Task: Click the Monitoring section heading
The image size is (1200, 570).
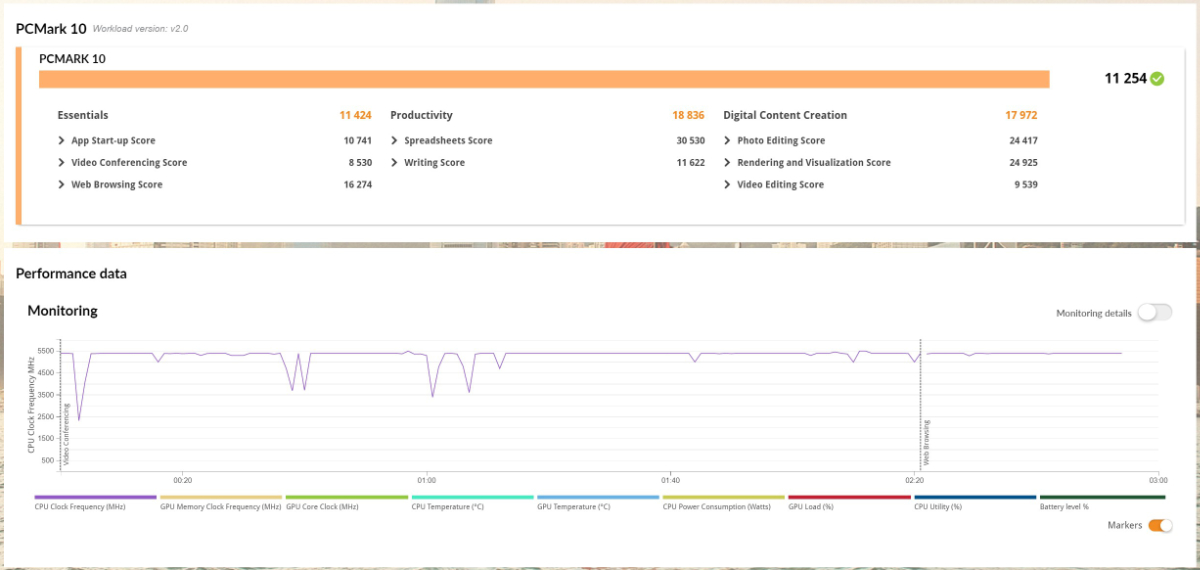Action: point(63,311)
